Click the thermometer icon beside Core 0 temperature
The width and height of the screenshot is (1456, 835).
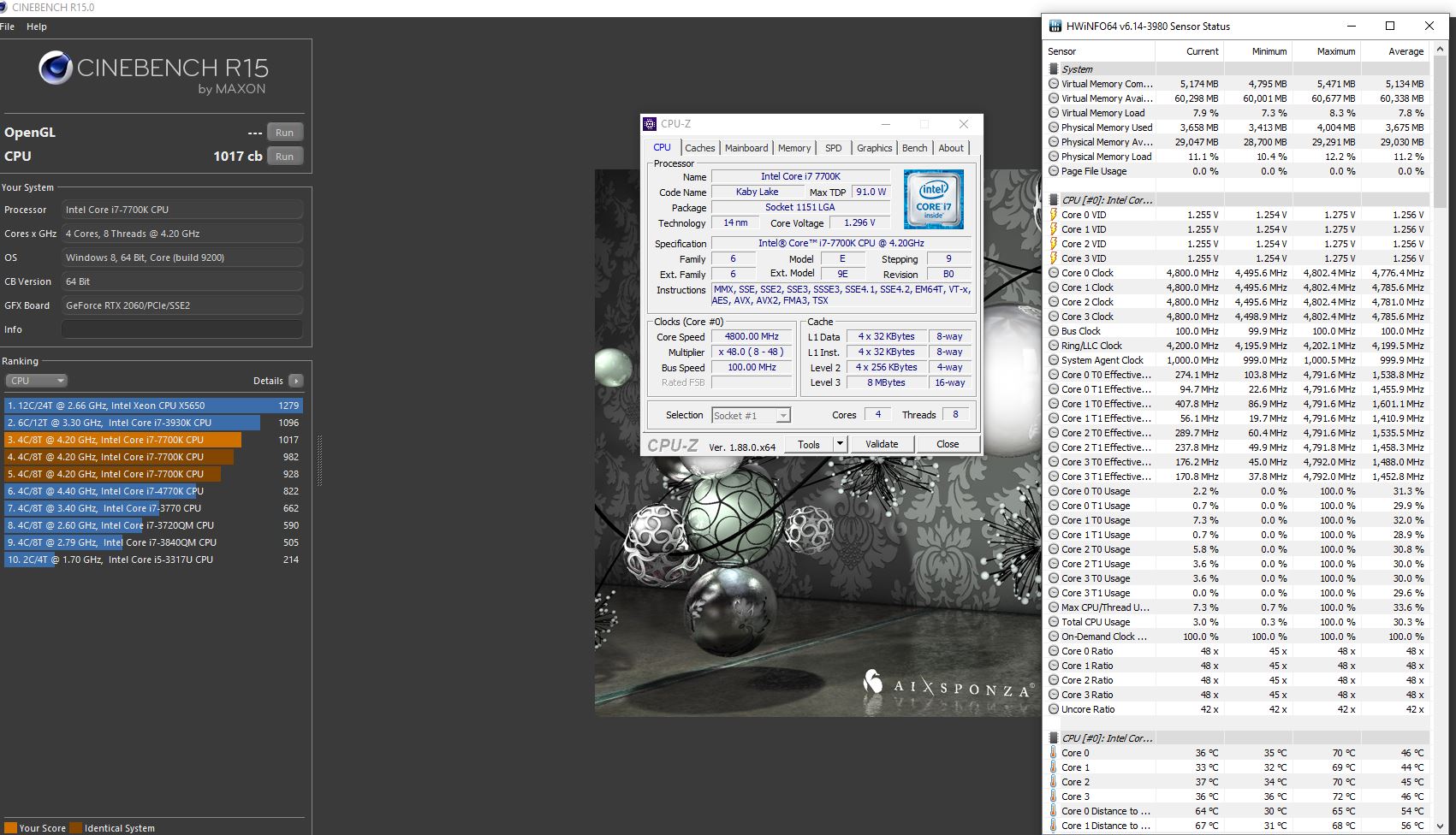tap(1054, 753)
